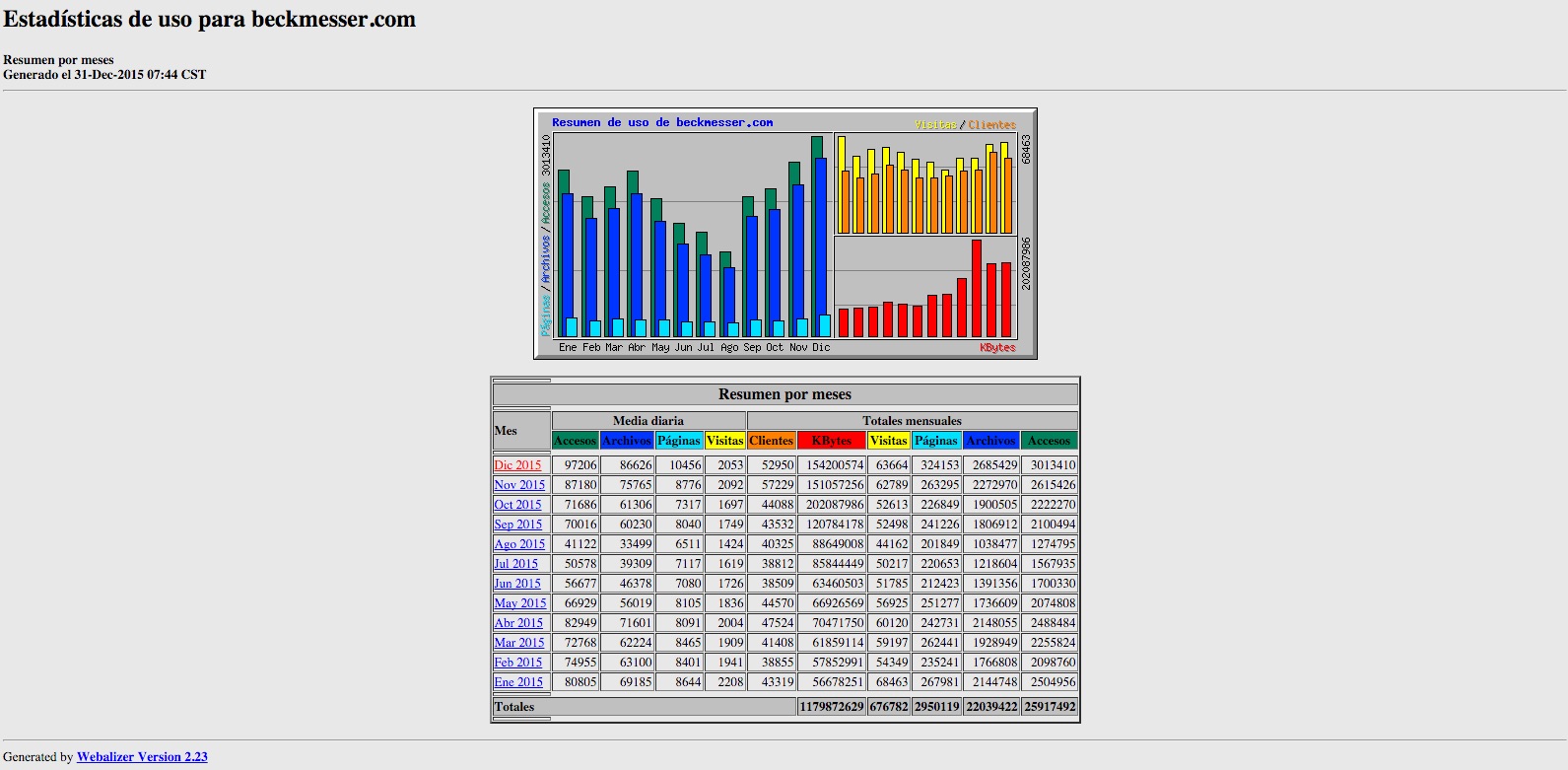Go to Oct 2015 statistics
The height and width of the screenshot is (770, 1568).
[517, 505]
